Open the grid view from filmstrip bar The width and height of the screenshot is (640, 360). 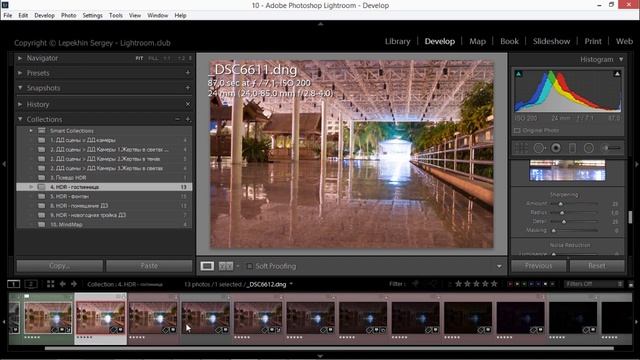click(x=50, y=284)
